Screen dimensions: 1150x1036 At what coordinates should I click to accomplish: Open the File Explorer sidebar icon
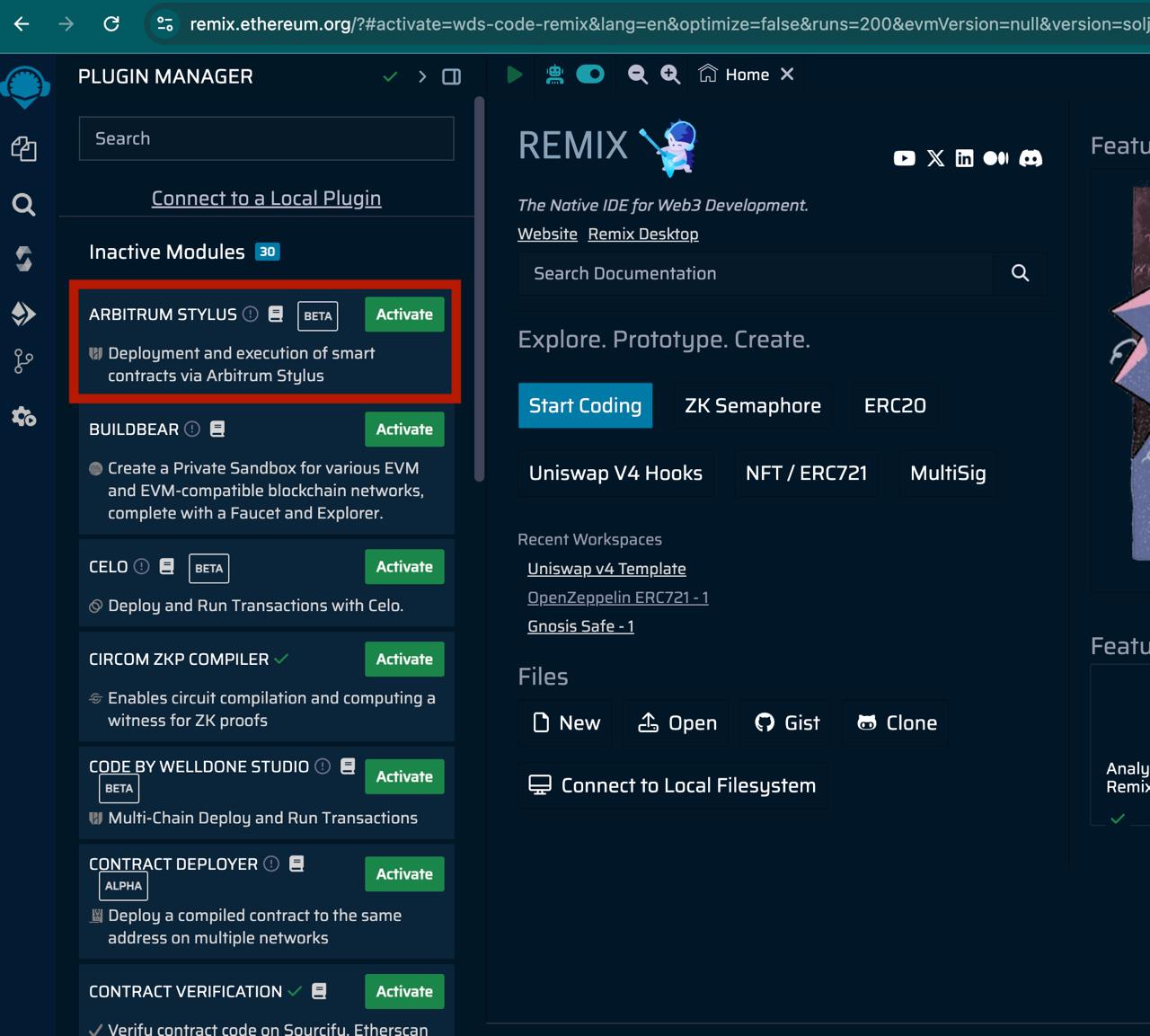(x=24, y=149)
